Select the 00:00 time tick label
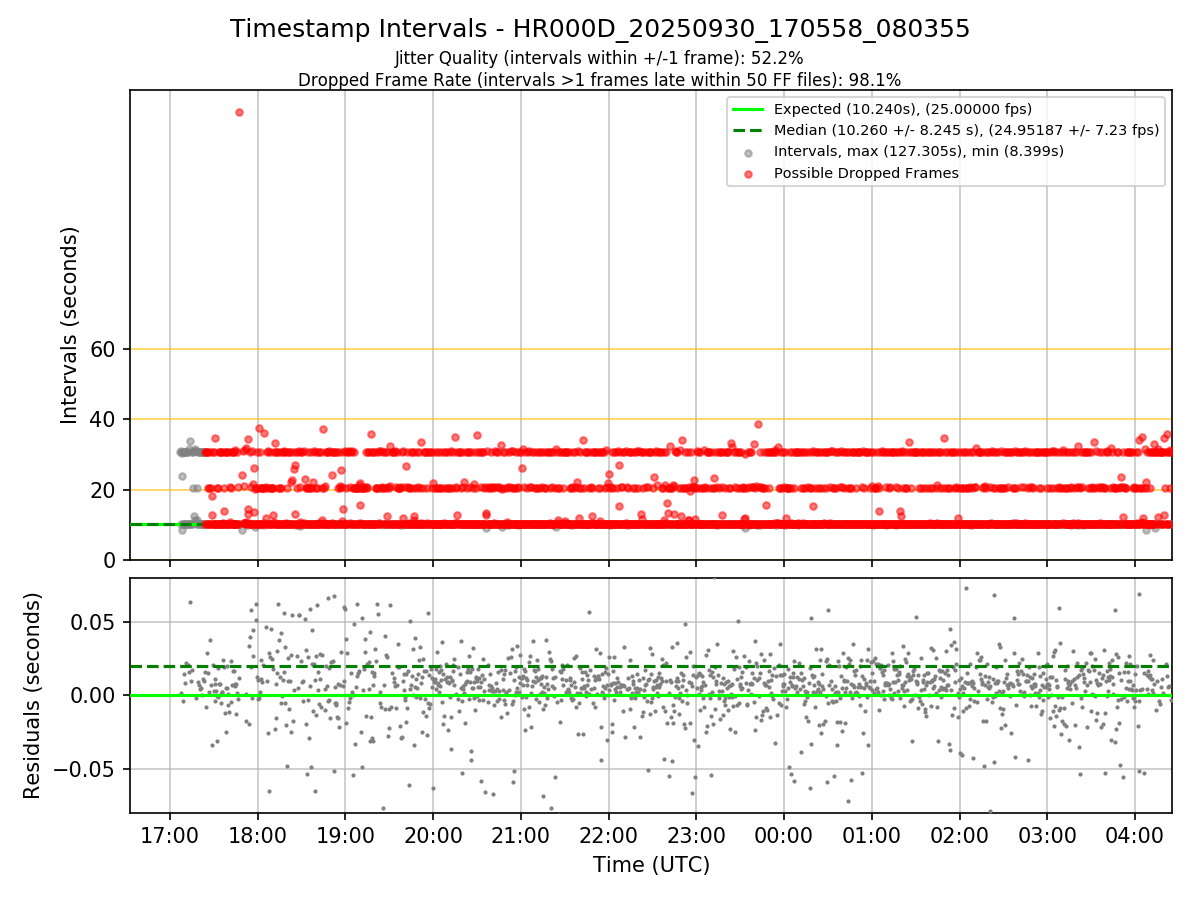Screen dimensions: 1200x900 (784, 834)
